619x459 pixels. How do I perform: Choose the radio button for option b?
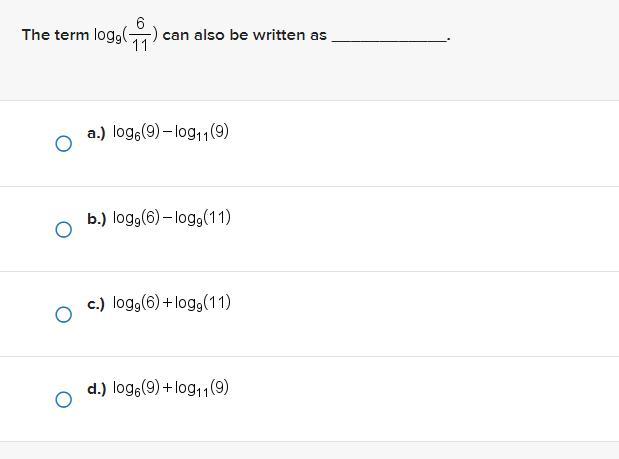coord(64,229)
